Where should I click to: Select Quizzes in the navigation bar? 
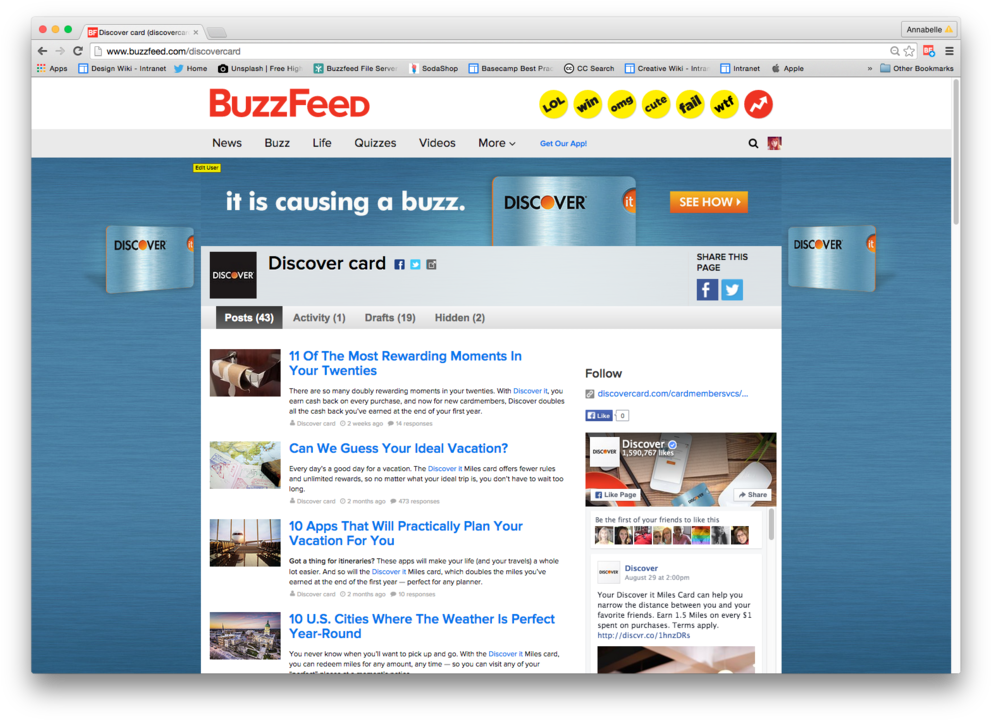tap(375, 143)
